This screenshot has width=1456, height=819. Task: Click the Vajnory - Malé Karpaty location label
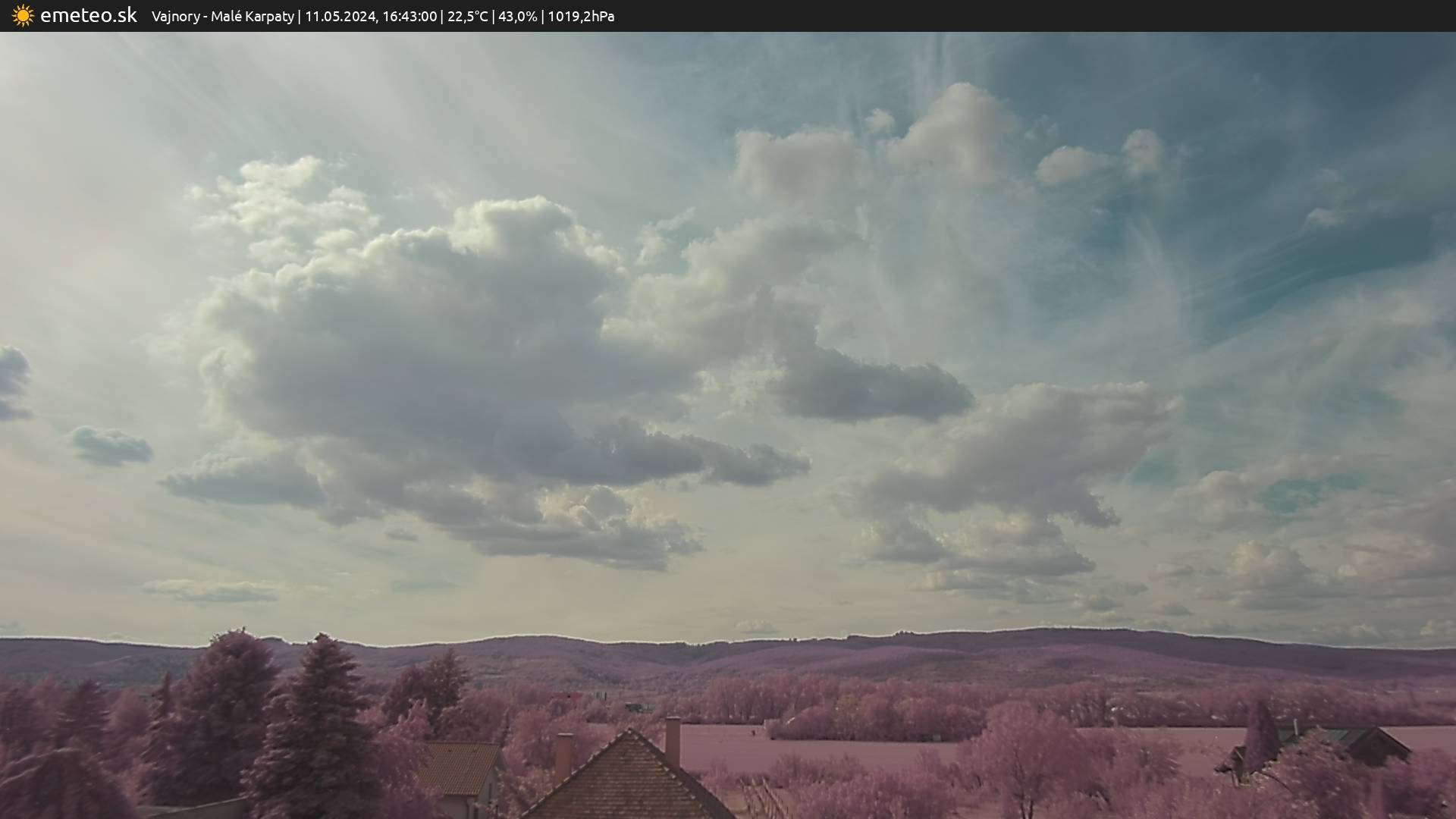(222, 17)
